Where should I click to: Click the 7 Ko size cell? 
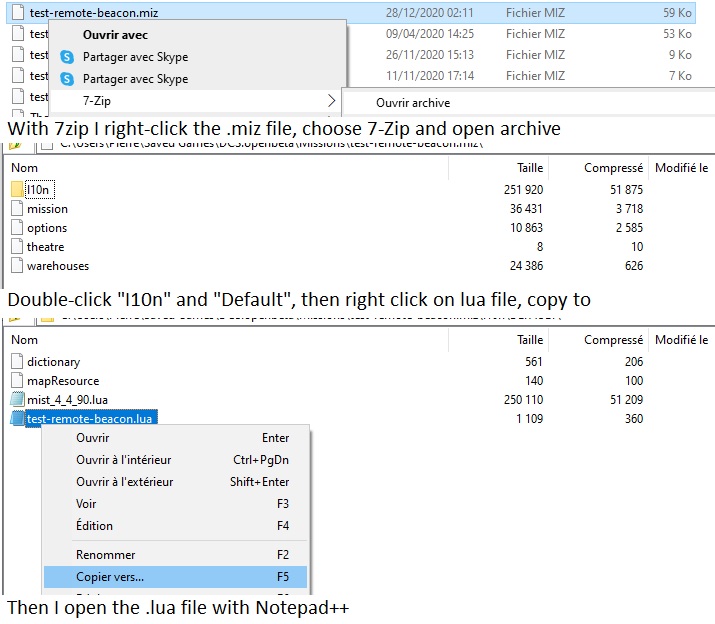click(680, 76)
